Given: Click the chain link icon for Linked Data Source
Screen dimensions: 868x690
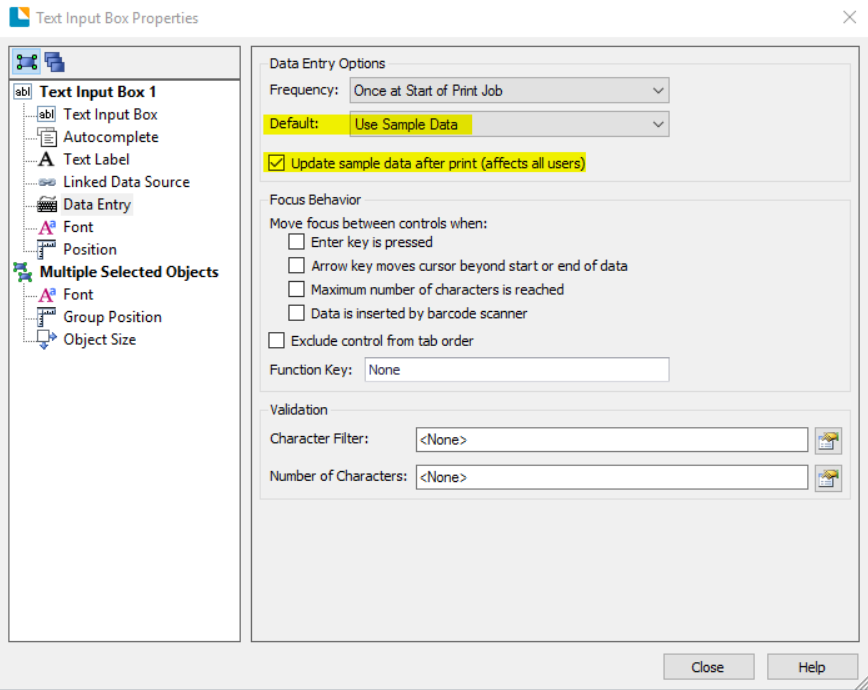Looking at the screenshot, I should click(47, 182).
